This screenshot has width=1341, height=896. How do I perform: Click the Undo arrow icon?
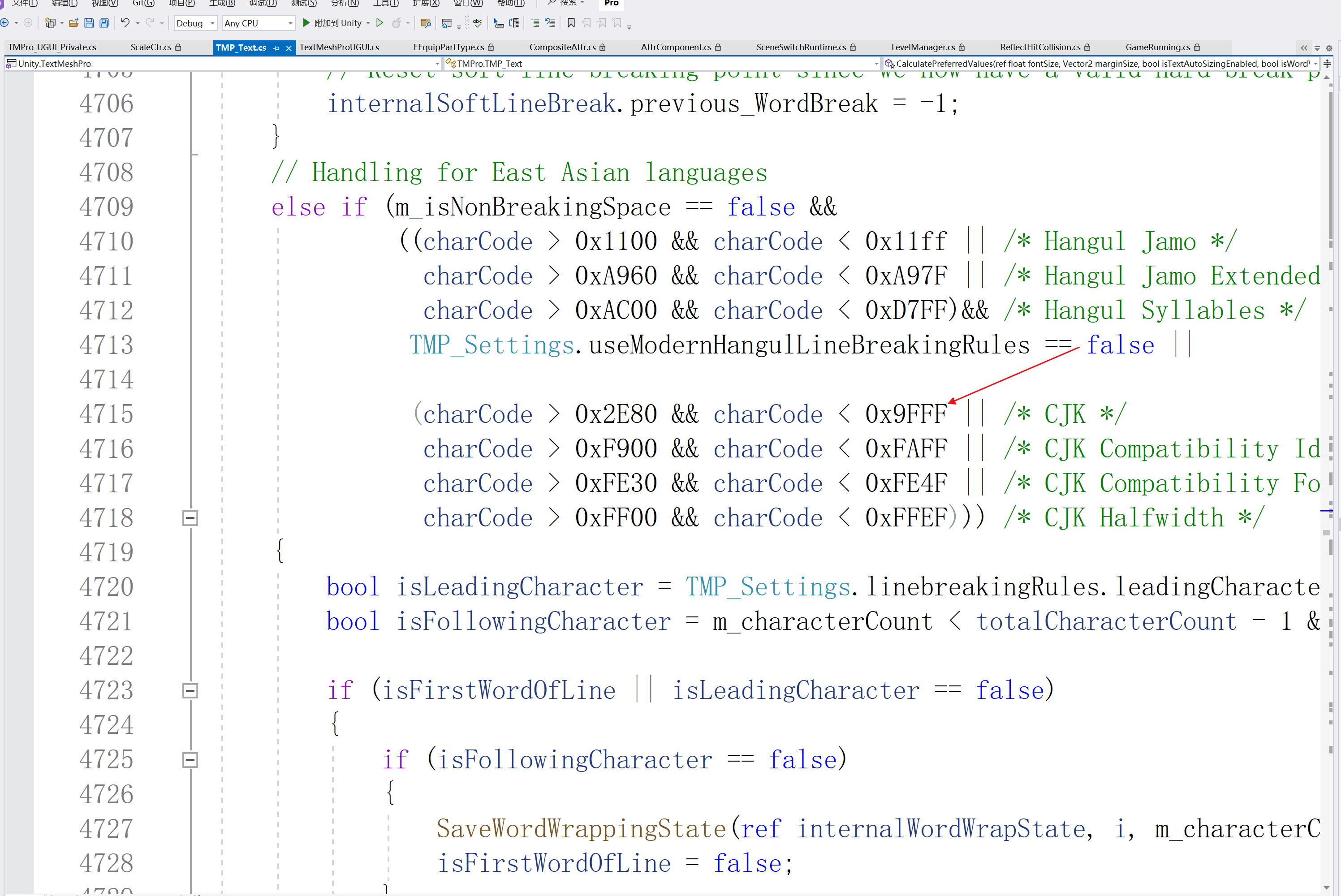125,23
